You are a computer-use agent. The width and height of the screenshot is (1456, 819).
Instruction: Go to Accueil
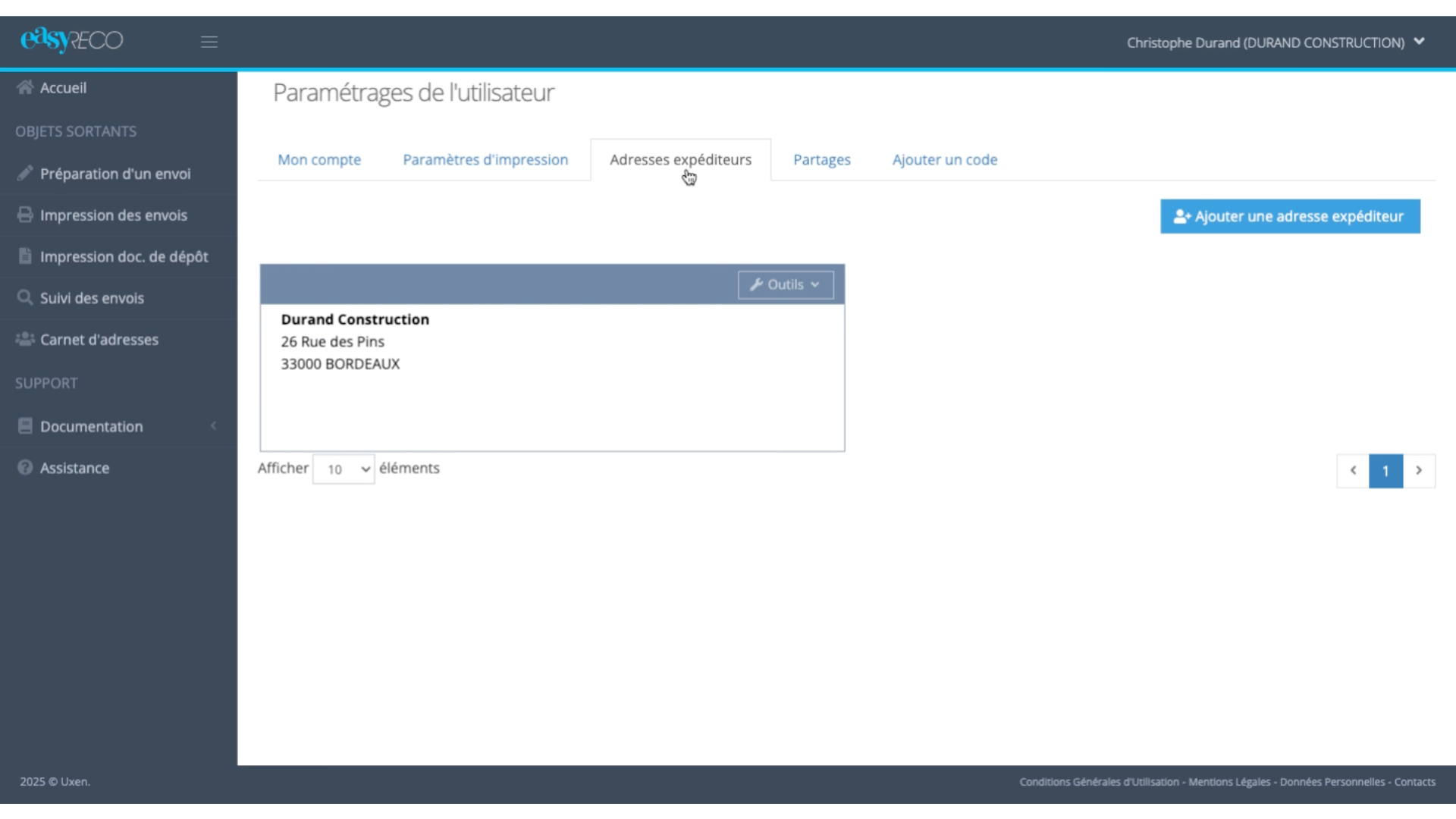[x=63, y=88]
